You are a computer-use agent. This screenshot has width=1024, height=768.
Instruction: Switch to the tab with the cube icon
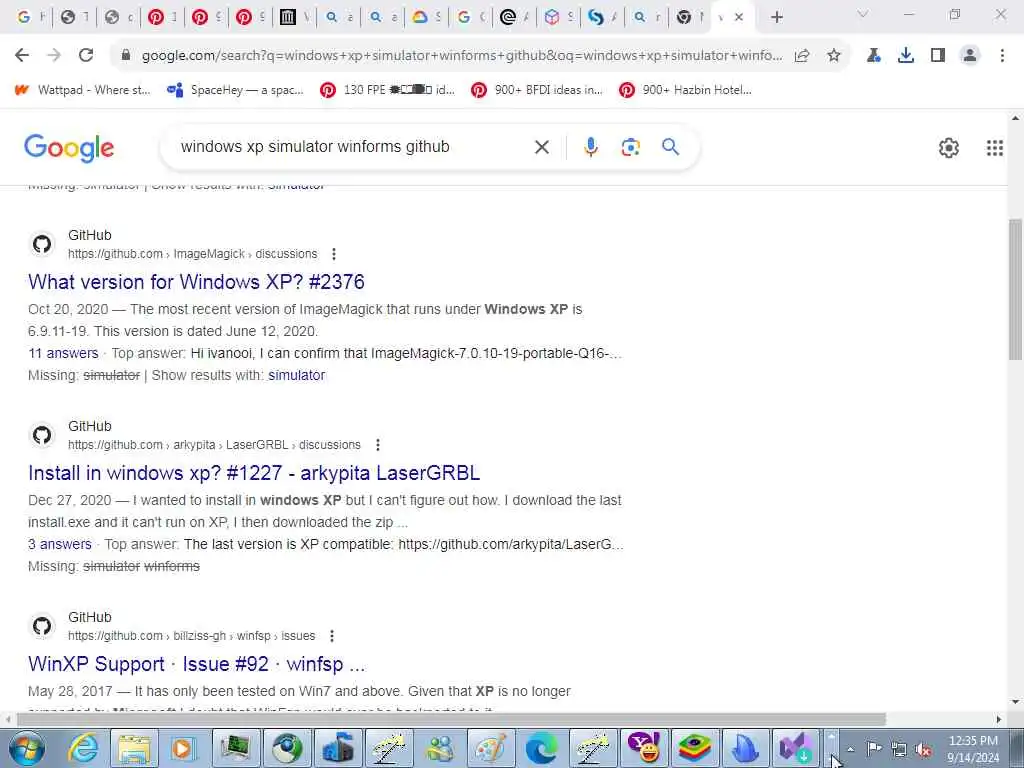pyautogui.click(x=552, y=18)
